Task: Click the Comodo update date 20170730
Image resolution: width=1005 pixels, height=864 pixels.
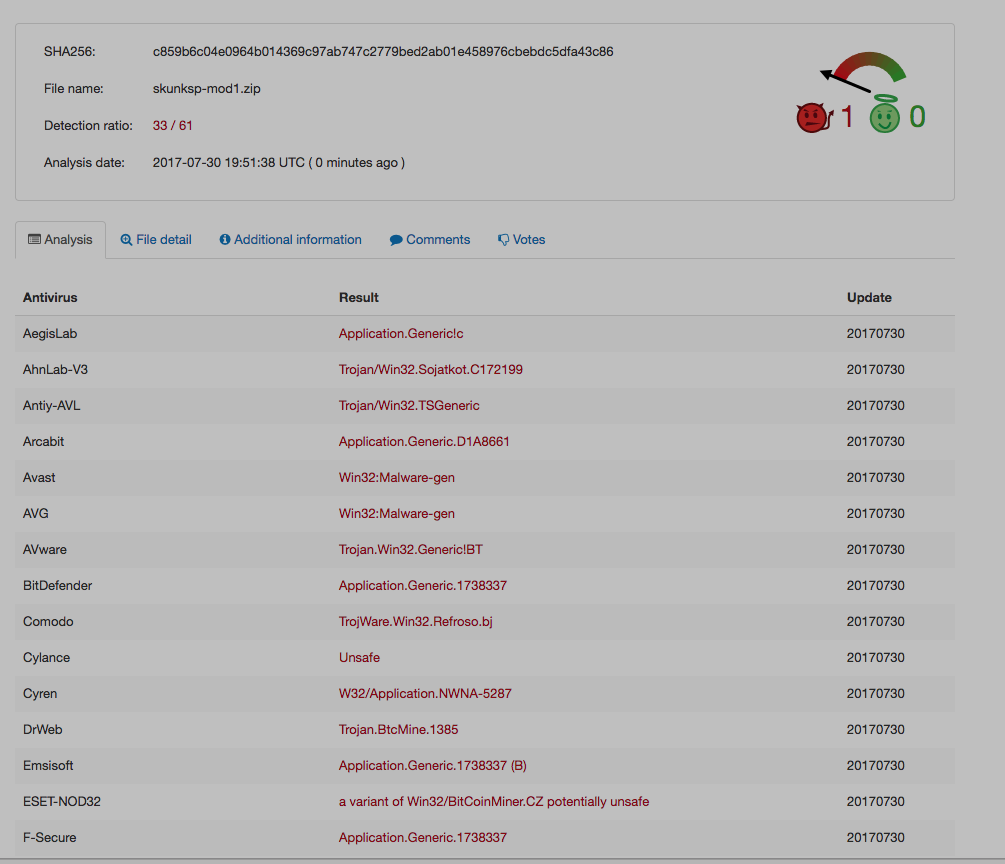Action: (876, 622)
